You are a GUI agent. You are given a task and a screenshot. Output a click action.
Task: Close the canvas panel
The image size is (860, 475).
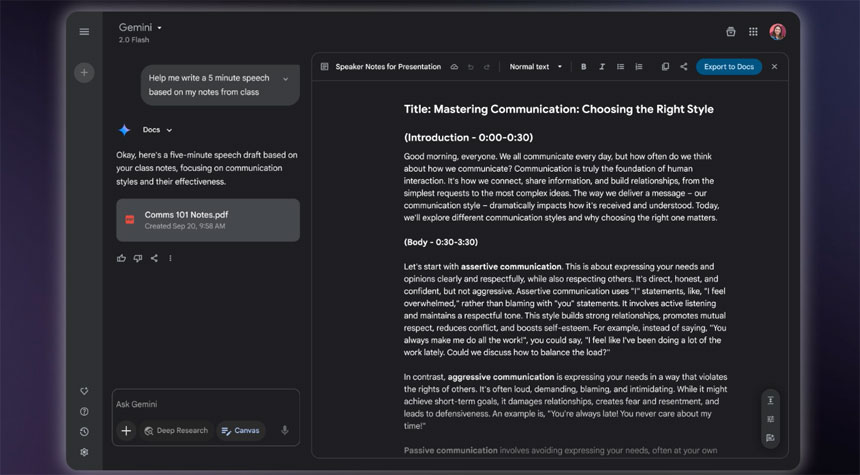774,67
